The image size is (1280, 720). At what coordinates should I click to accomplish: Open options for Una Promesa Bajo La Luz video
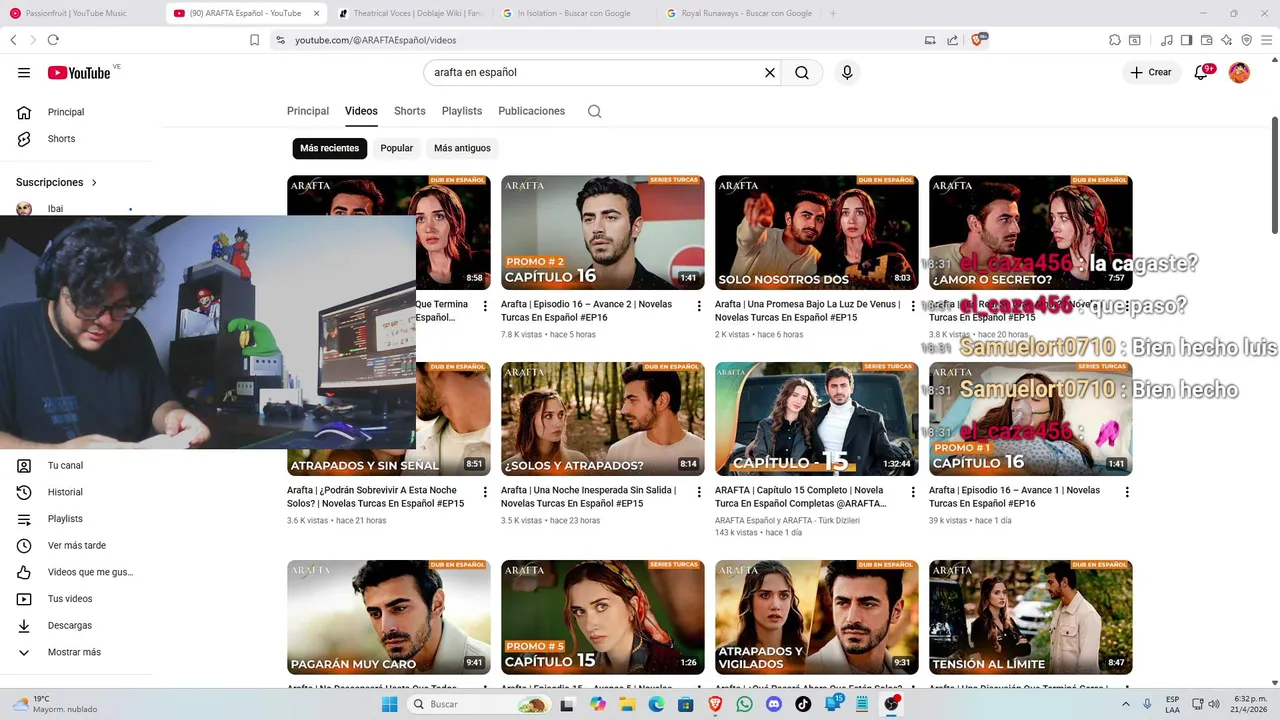[x=913, y=306]
